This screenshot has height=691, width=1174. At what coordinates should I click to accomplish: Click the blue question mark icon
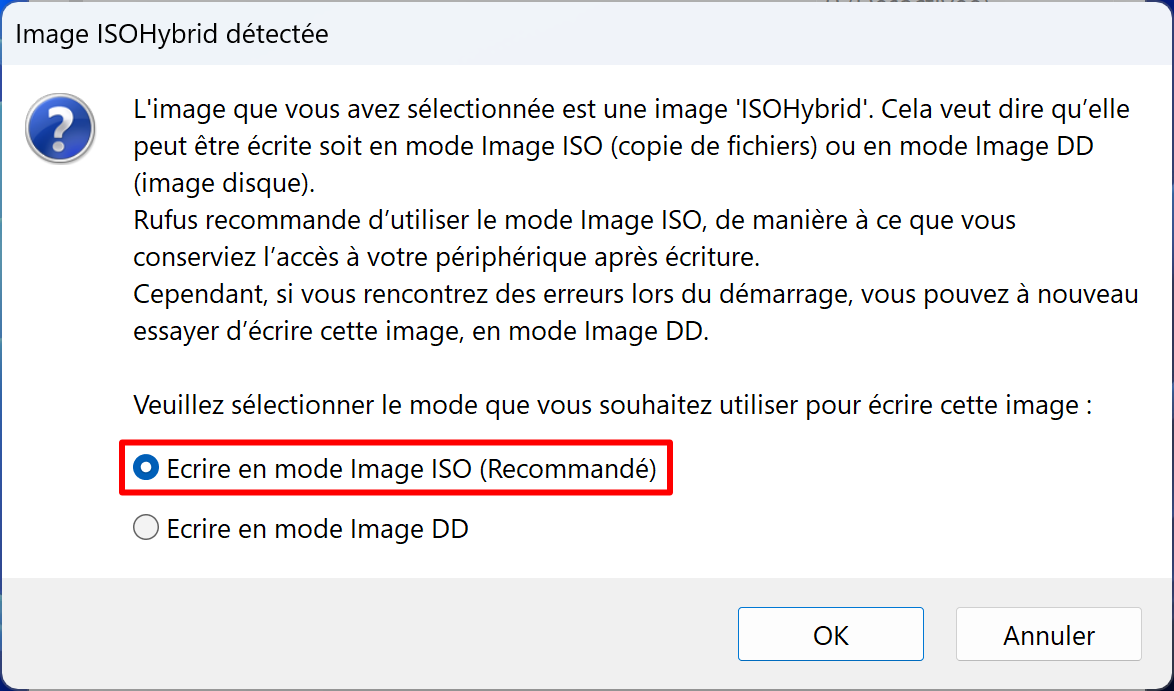(x=60, y=128)
